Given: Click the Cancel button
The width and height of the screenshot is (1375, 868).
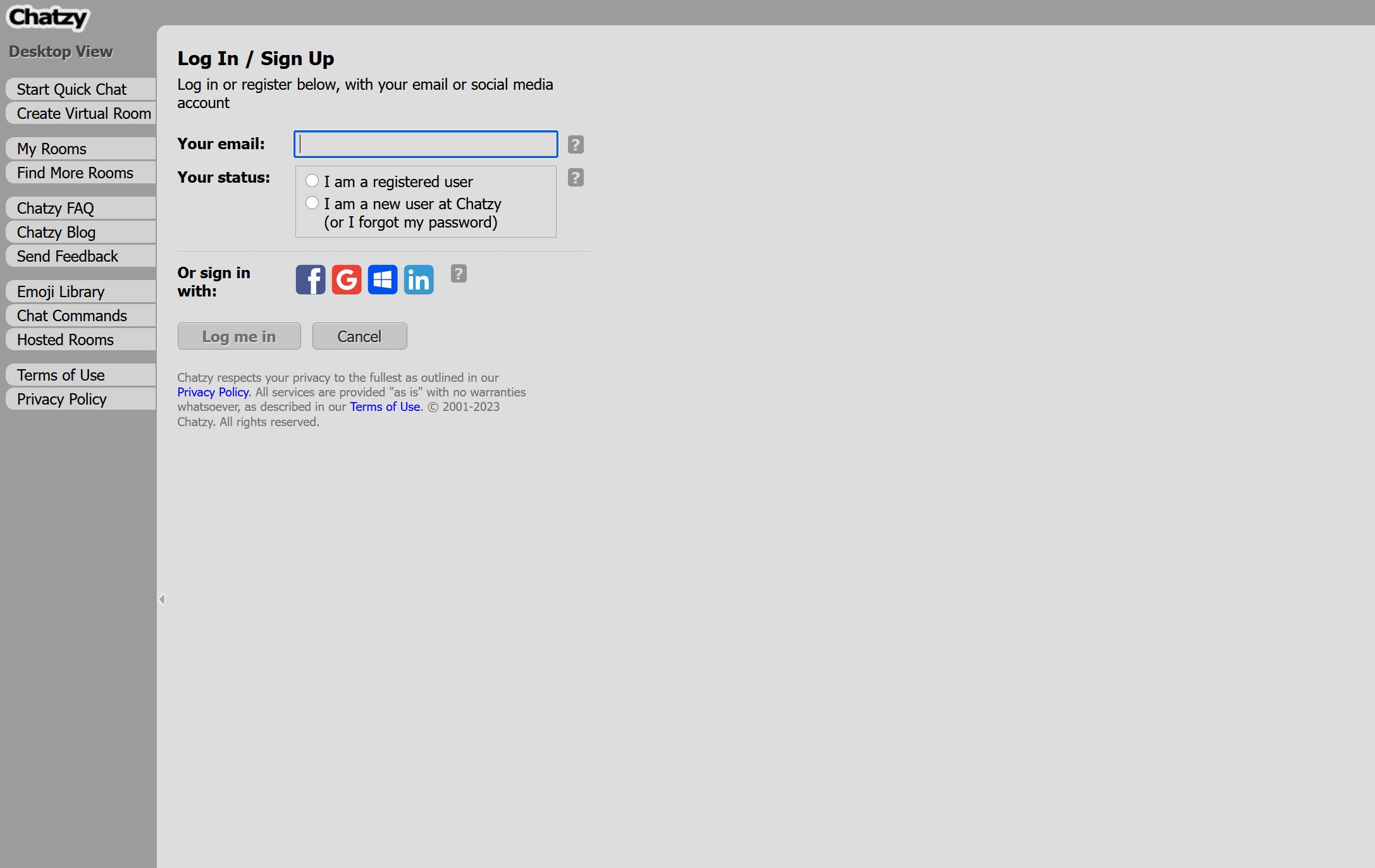Looking at the screenshot, I should pos(360,336).
